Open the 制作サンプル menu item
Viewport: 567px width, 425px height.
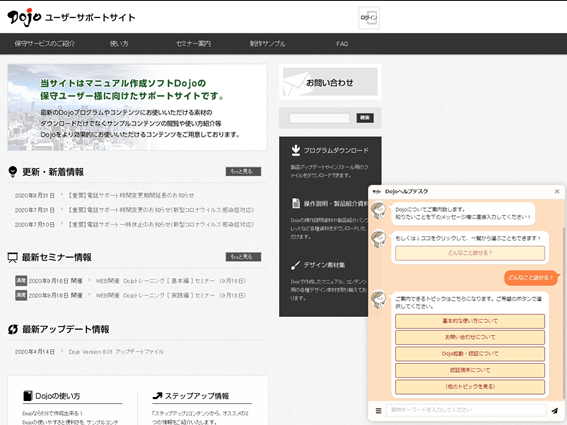pos(268,44)
